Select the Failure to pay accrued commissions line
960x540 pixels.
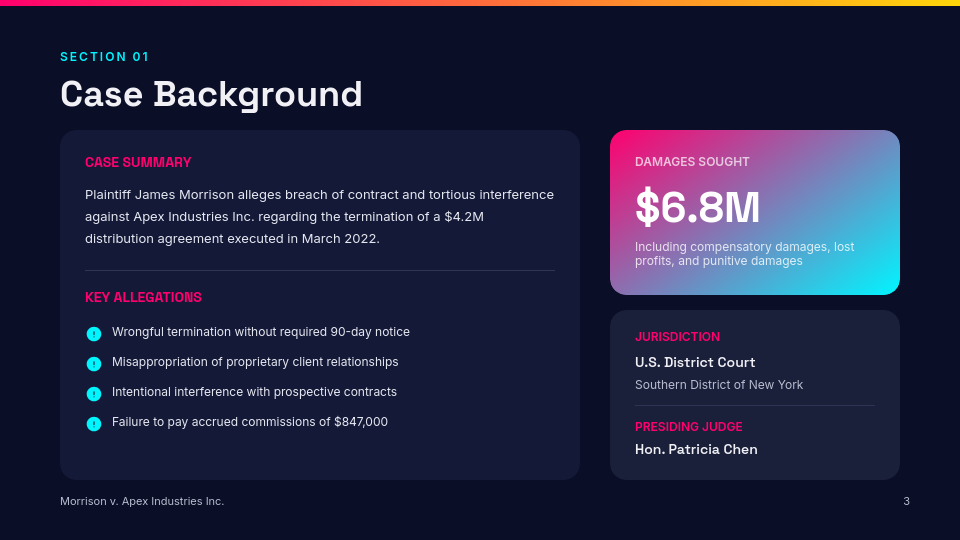[x=250, y=422]
